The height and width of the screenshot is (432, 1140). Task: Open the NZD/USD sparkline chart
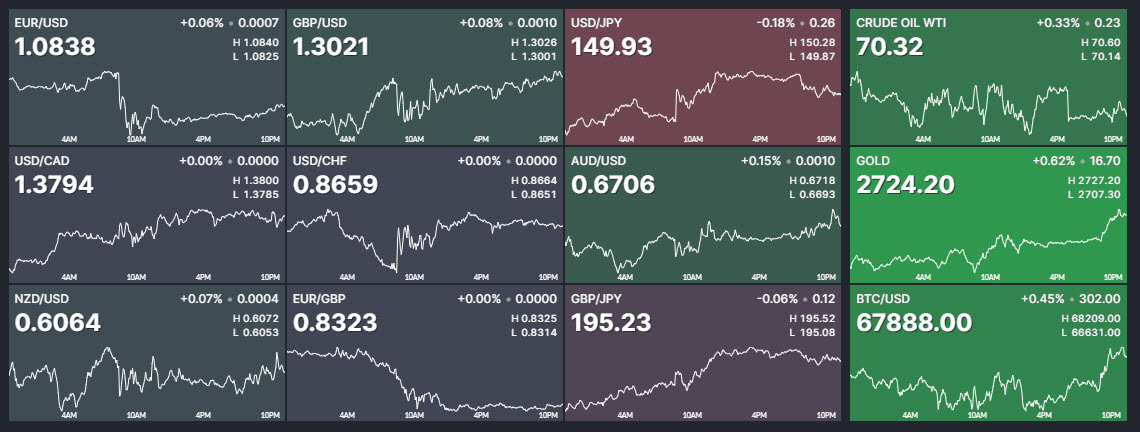[147, 378]
